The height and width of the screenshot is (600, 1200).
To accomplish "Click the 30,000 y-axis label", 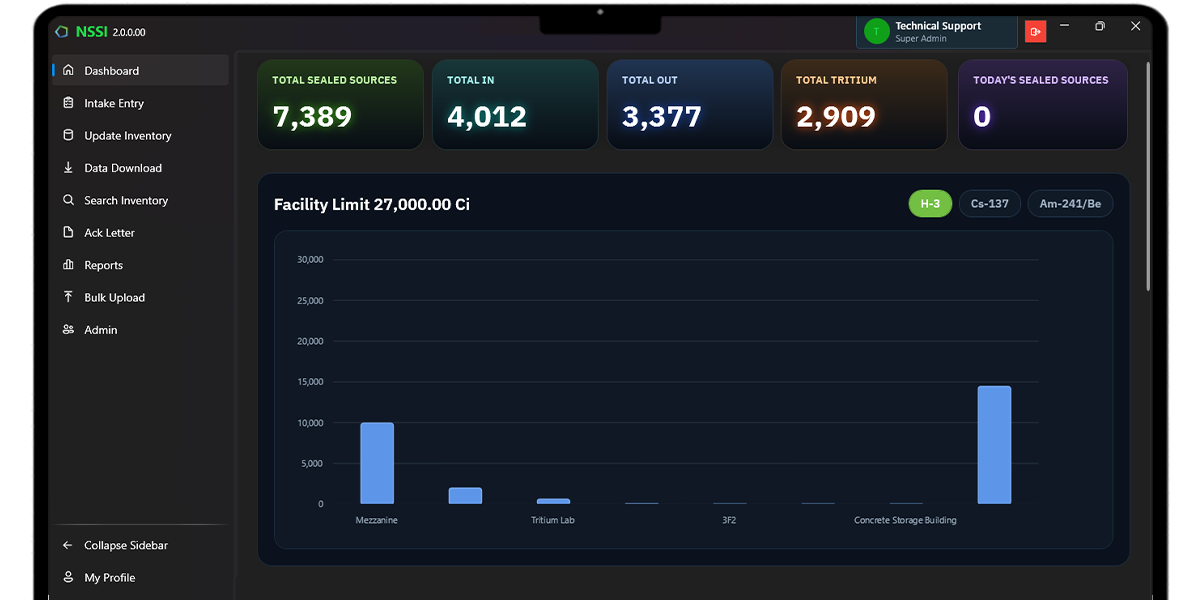I will 310,260.
